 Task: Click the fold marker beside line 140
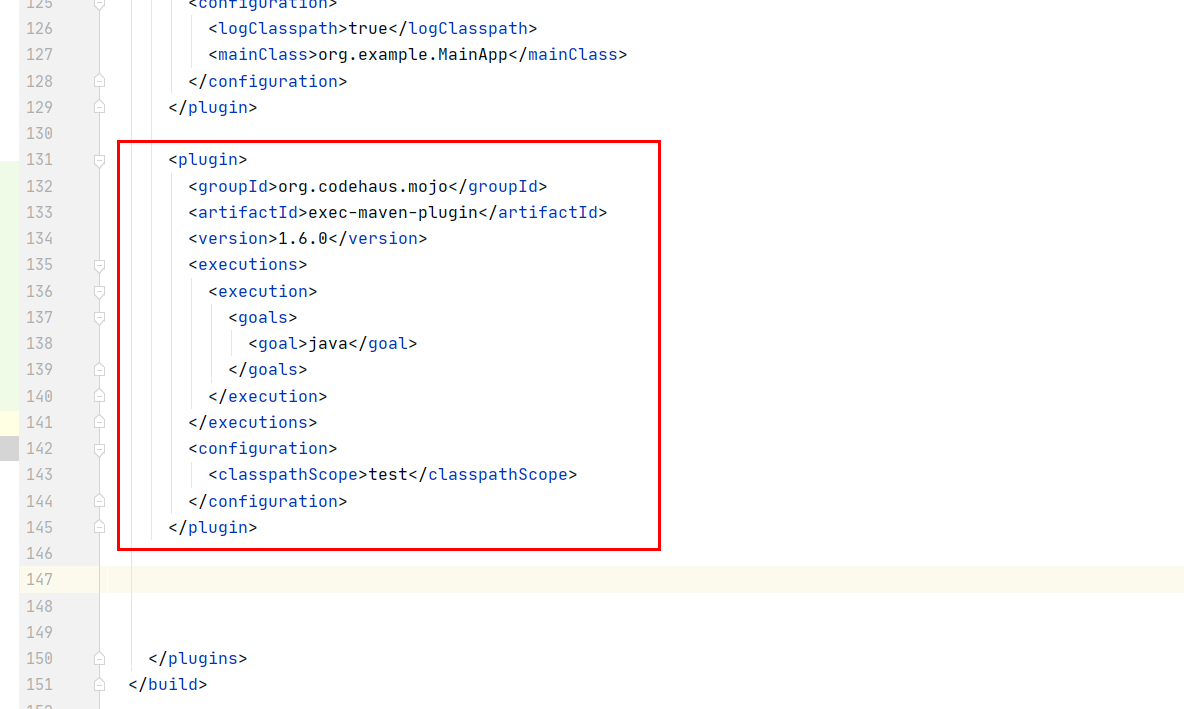coord(98,395)
